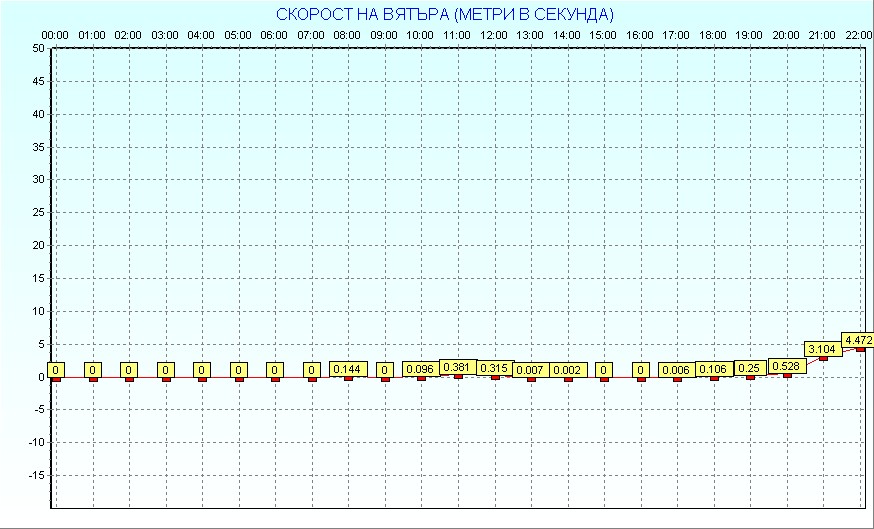Click the 0.144 data label

coord(347,369)
